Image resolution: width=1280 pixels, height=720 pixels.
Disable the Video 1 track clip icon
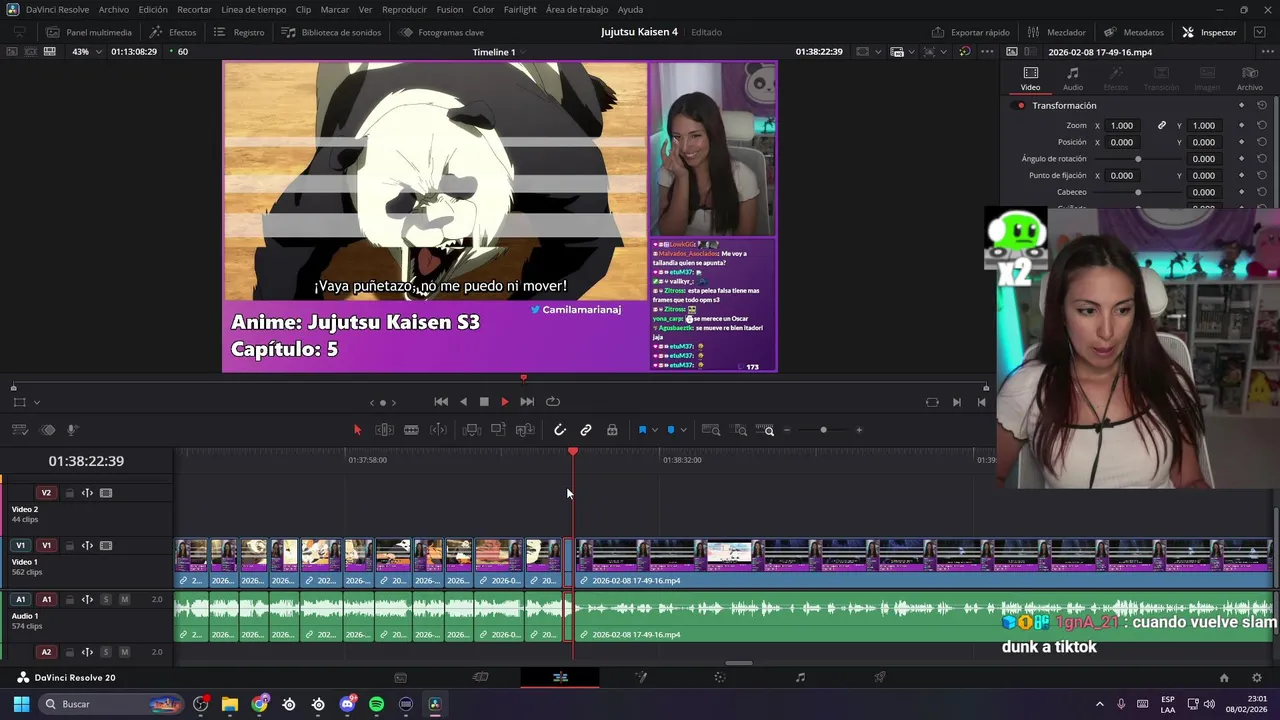coord(106,546)
